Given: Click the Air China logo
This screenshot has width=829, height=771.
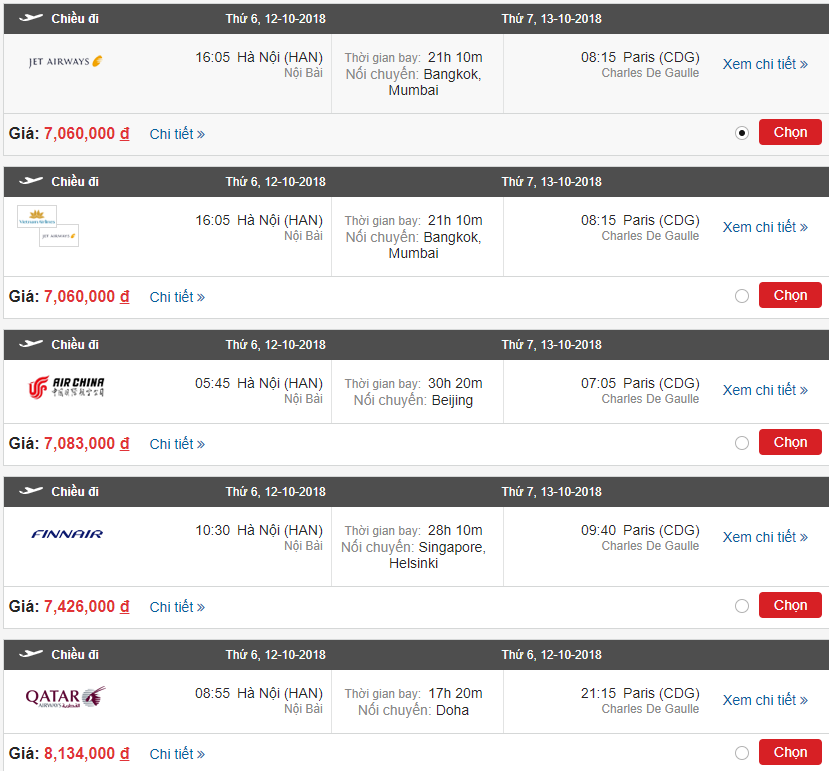Looking at the screenshot, I should [x=67, y=387].
